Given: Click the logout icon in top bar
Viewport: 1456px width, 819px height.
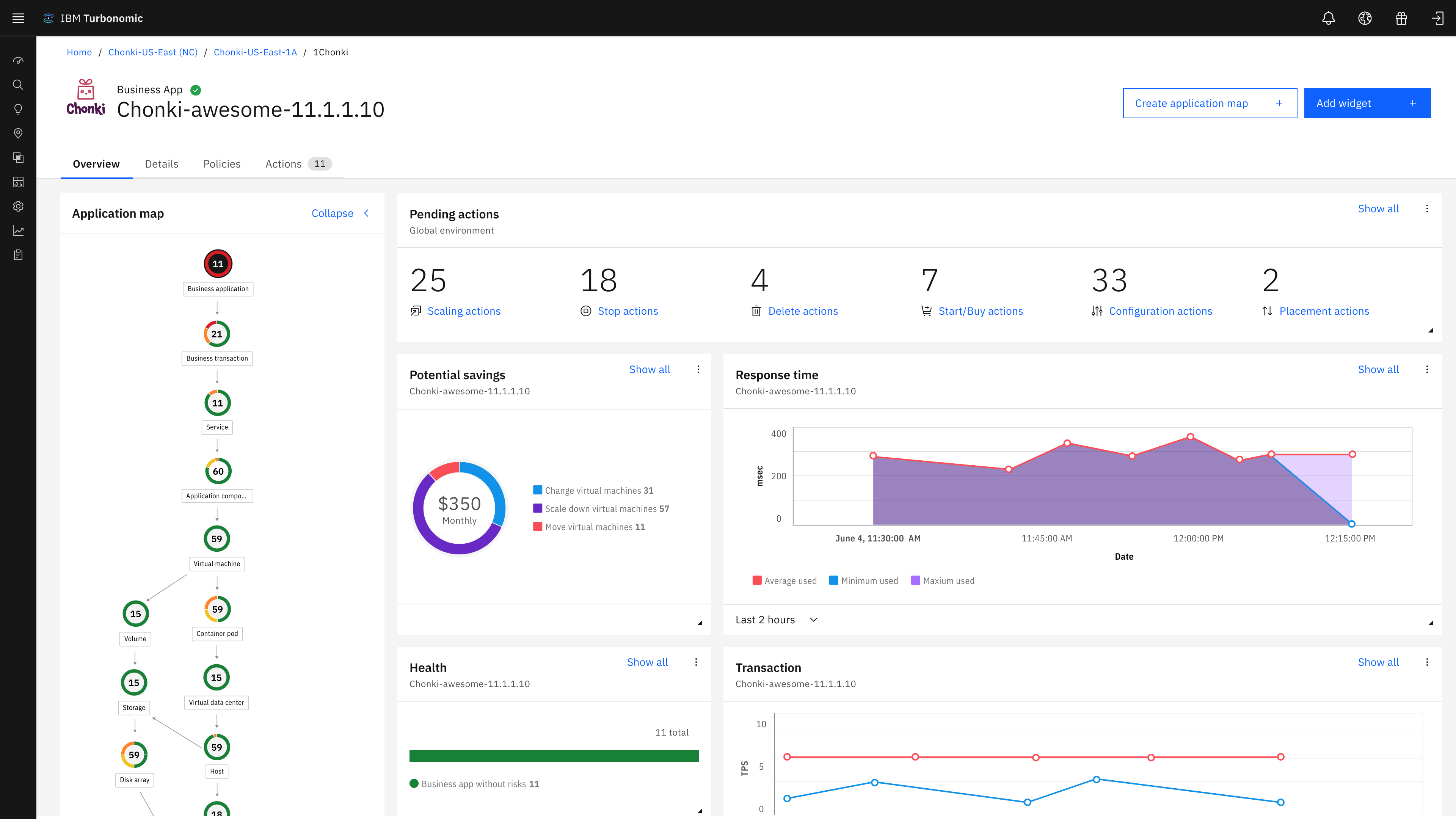Looking at the screenshot, I should tap(1437, 18).
